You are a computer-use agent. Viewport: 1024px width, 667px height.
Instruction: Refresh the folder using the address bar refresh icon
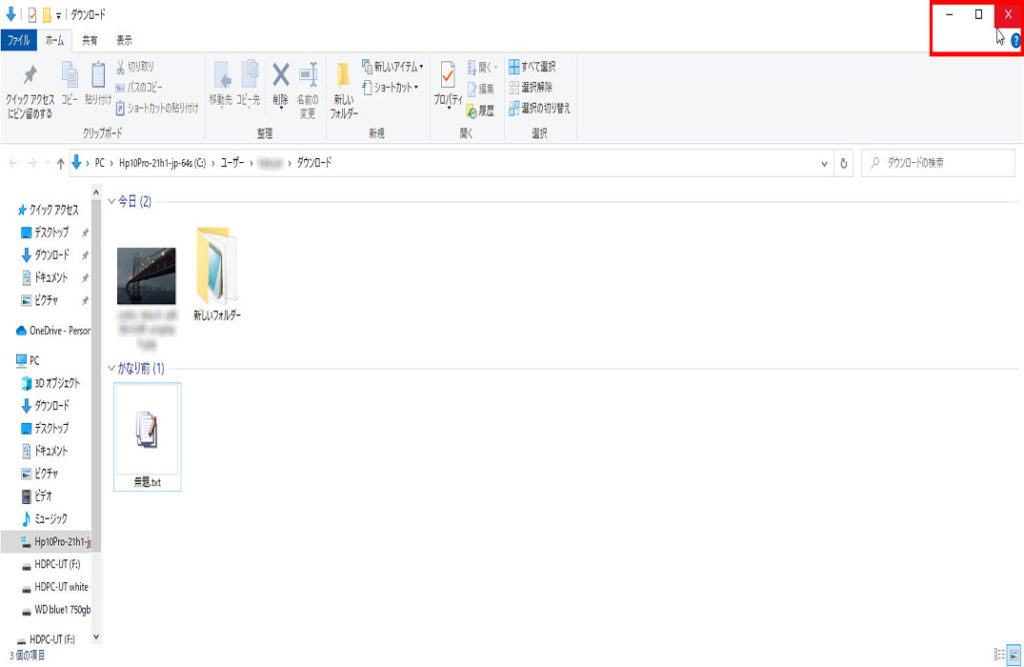click(845, 163)
